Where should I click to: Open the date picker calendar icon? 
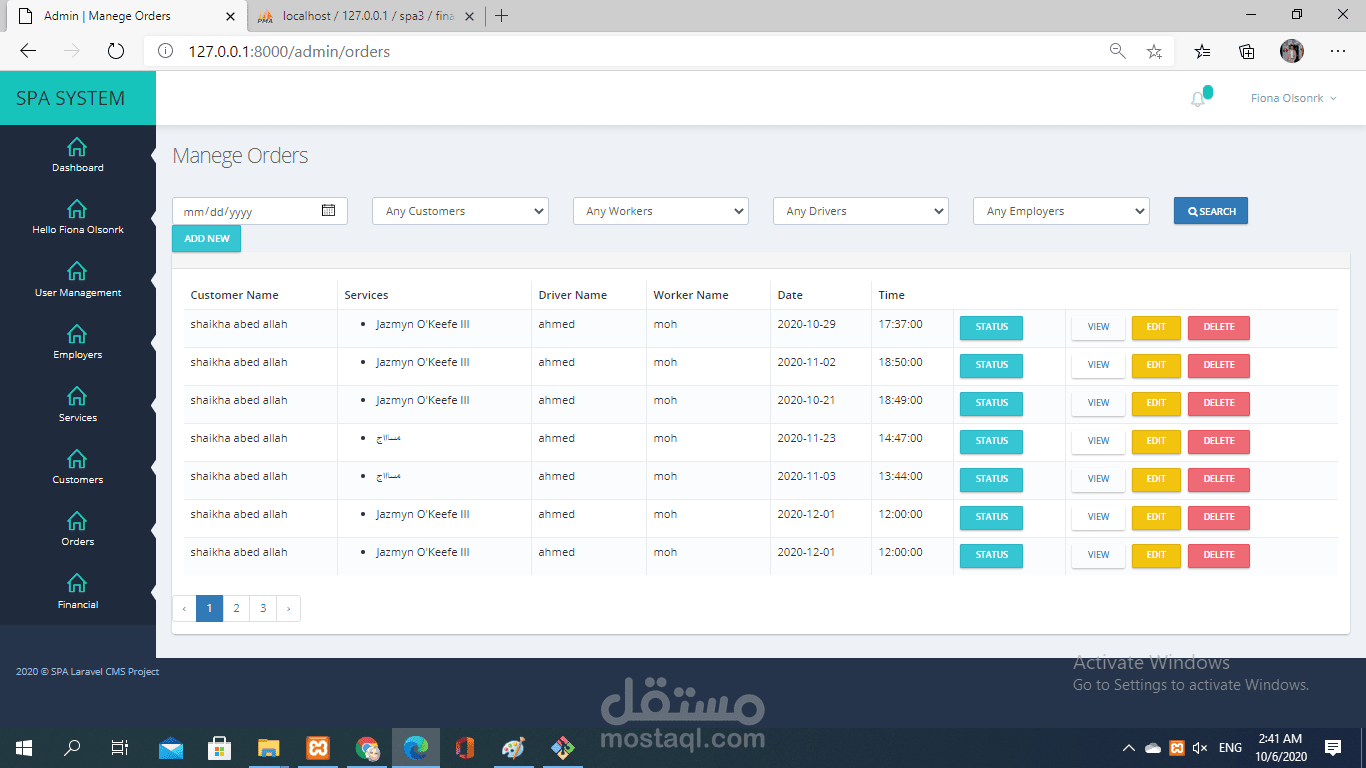coord(328,210)
